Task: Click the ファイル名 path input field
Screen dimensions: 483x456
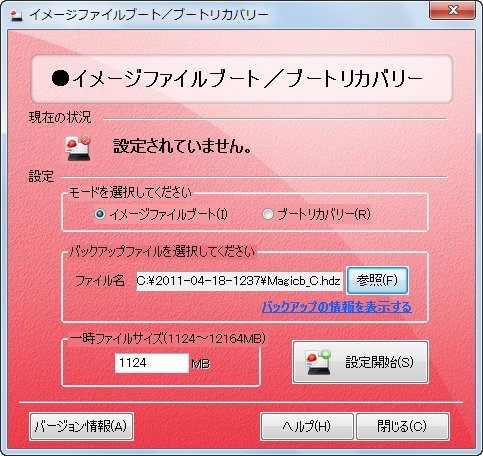Action: pyautogui.click(x=239, y=281)
